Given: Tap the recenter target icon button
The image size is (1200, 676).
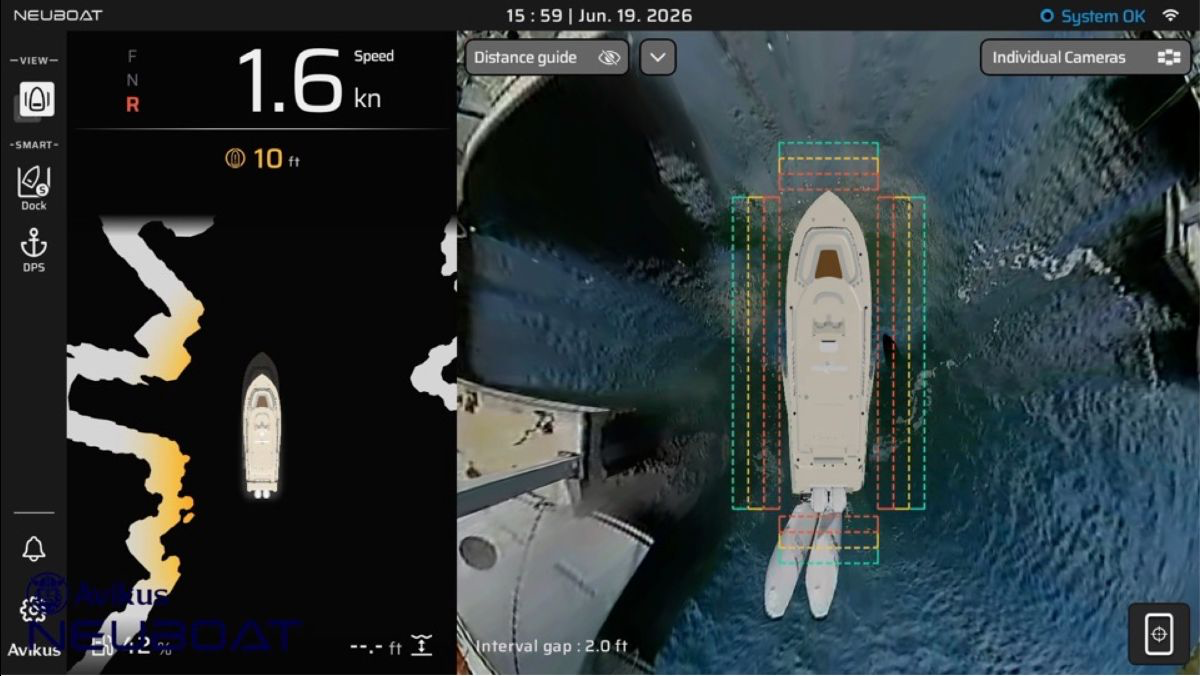Looking at the screenshot, I should [1159, 634].
